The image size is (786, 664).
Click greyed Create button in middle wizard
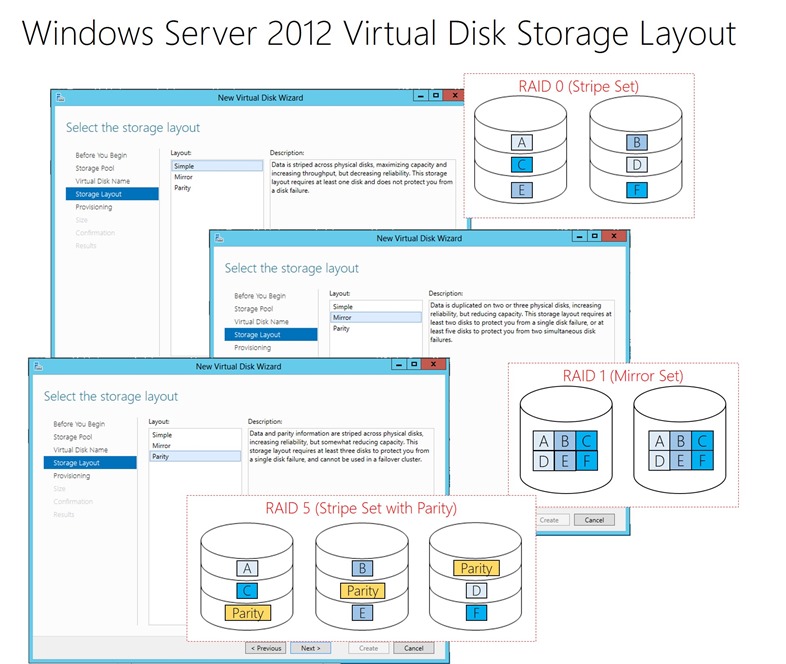tap(551, 520)
